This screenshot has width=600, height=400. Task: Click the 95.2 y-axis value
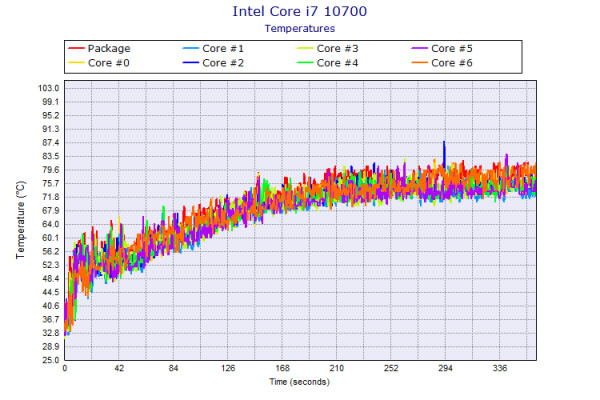pyautogui.click(x=51, y=116)
